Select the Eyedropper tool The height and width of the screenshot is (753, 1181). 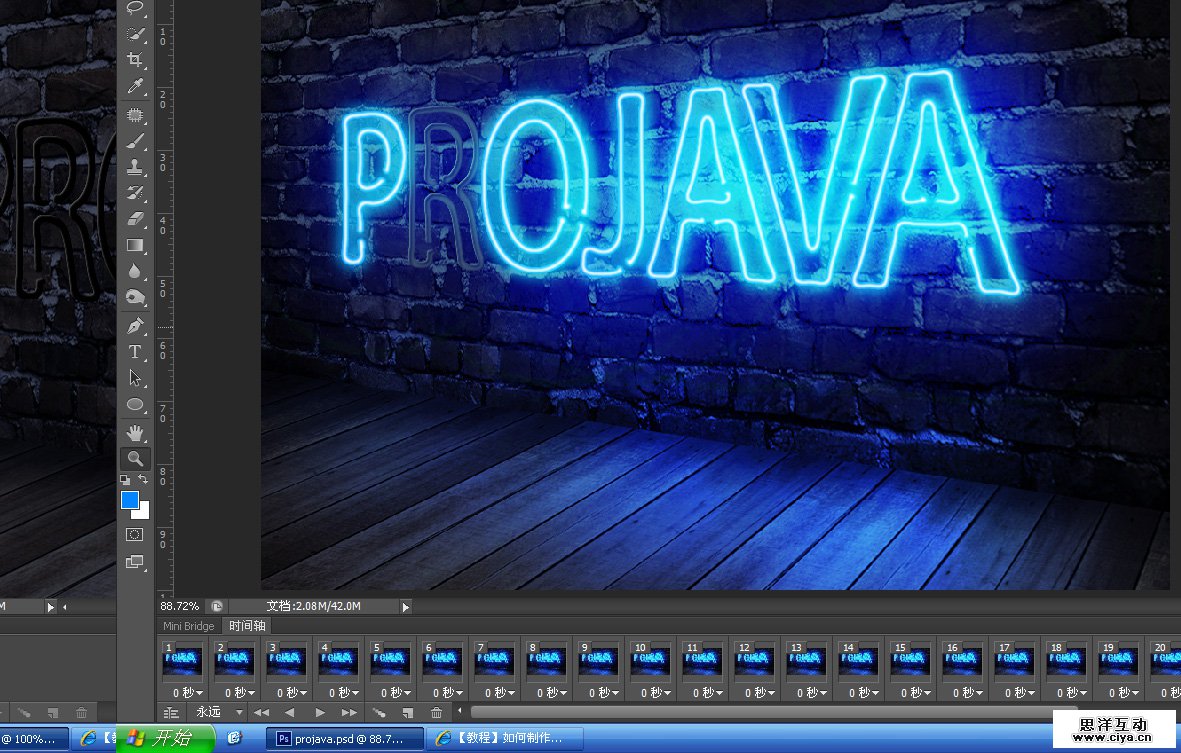(135, 87)
